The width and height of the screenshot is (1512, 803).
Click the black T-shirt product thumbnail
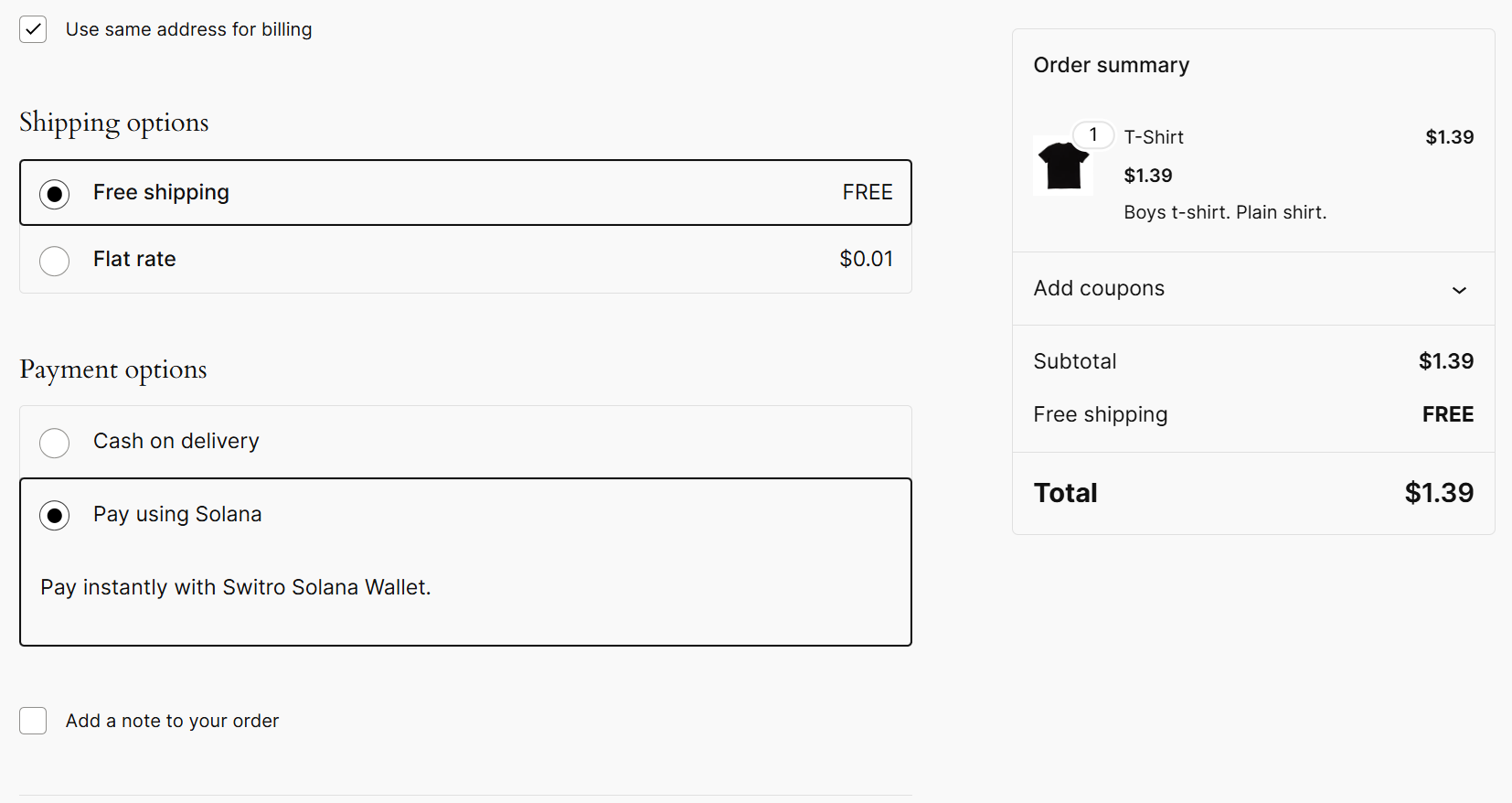click(1063, 166)
